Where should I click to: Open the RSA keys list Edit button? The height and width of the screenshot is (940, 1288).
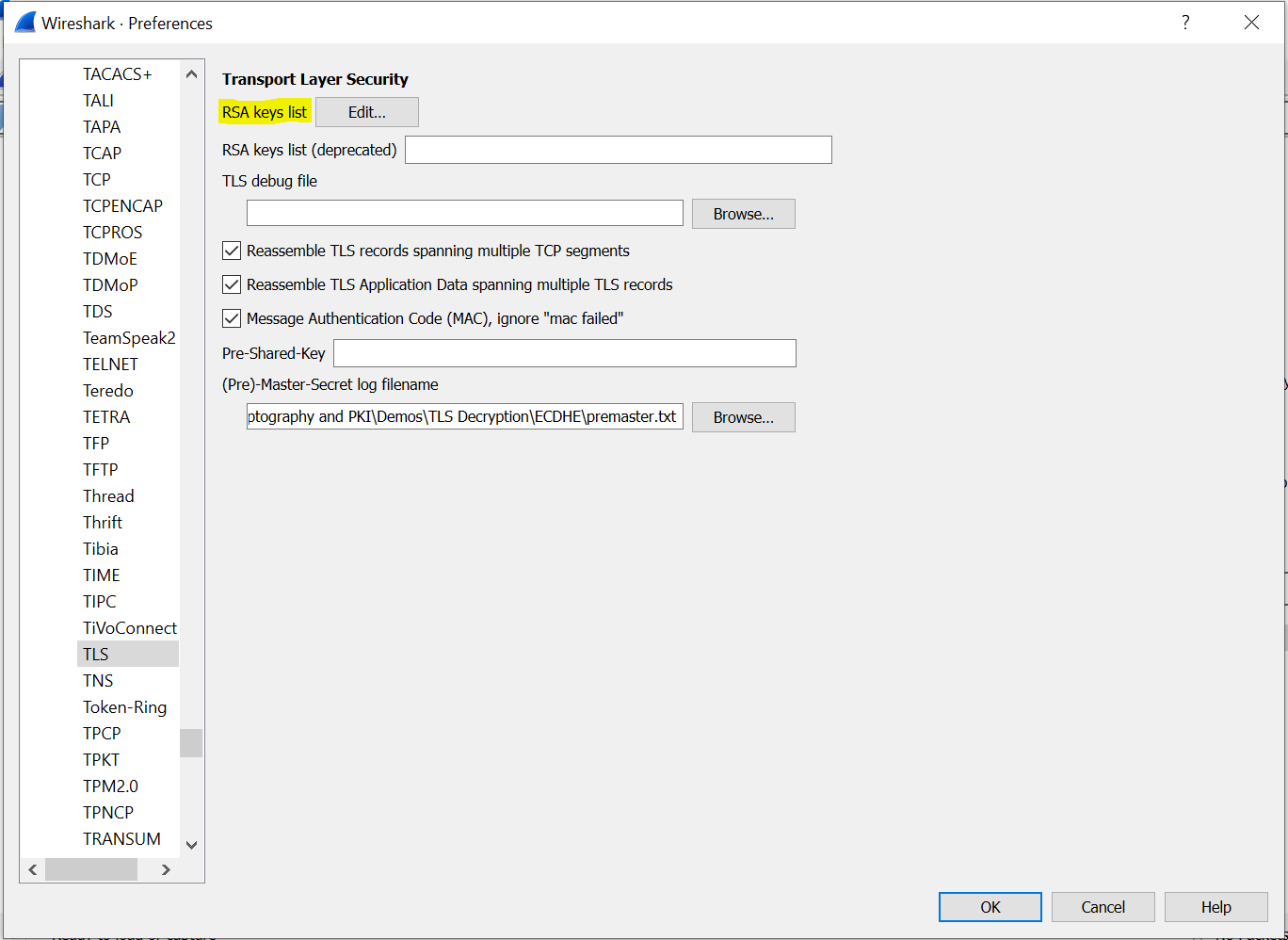pos(366,112)
